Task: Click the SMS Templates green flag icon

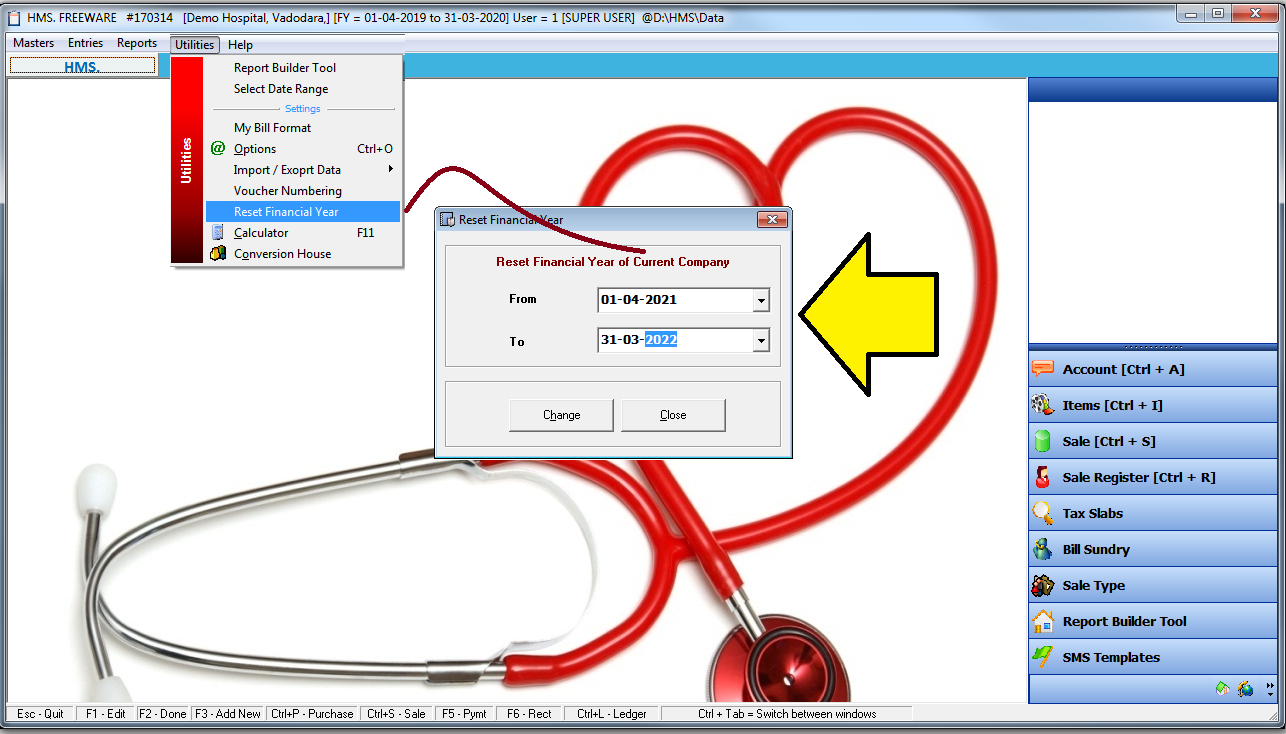Action: [1042, 656]
